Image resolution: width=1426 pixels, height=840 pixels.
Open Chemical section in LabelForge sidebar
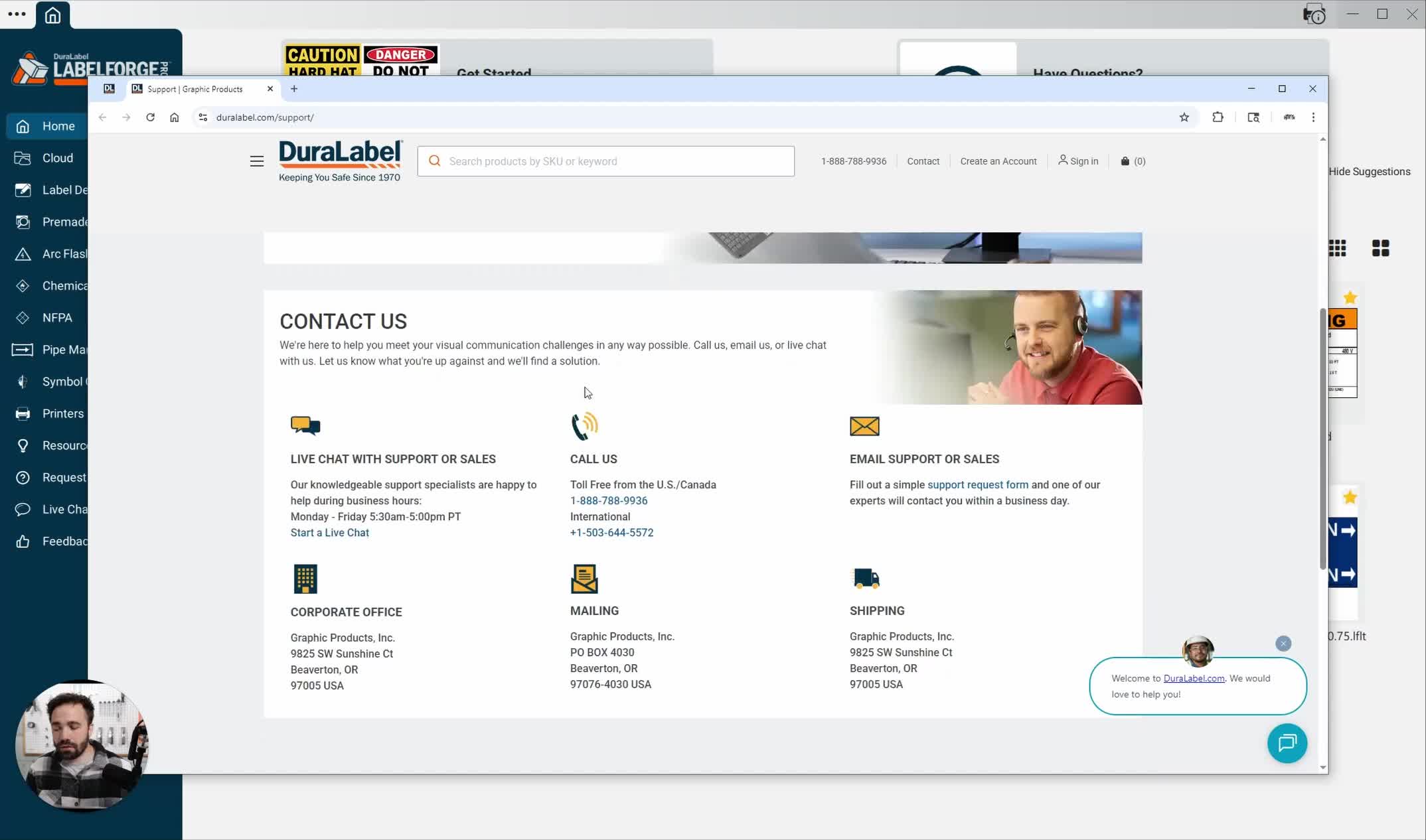[x=47, y=285]
